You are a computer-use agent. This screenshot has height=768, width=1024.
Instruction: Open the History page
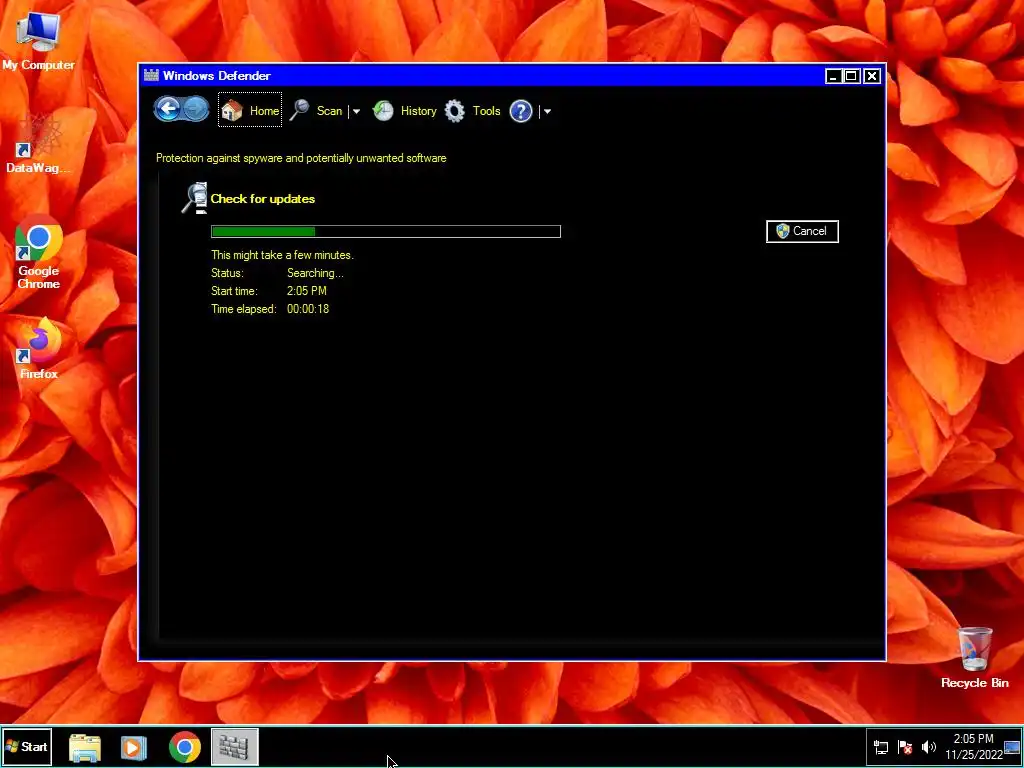click(405, 111)
